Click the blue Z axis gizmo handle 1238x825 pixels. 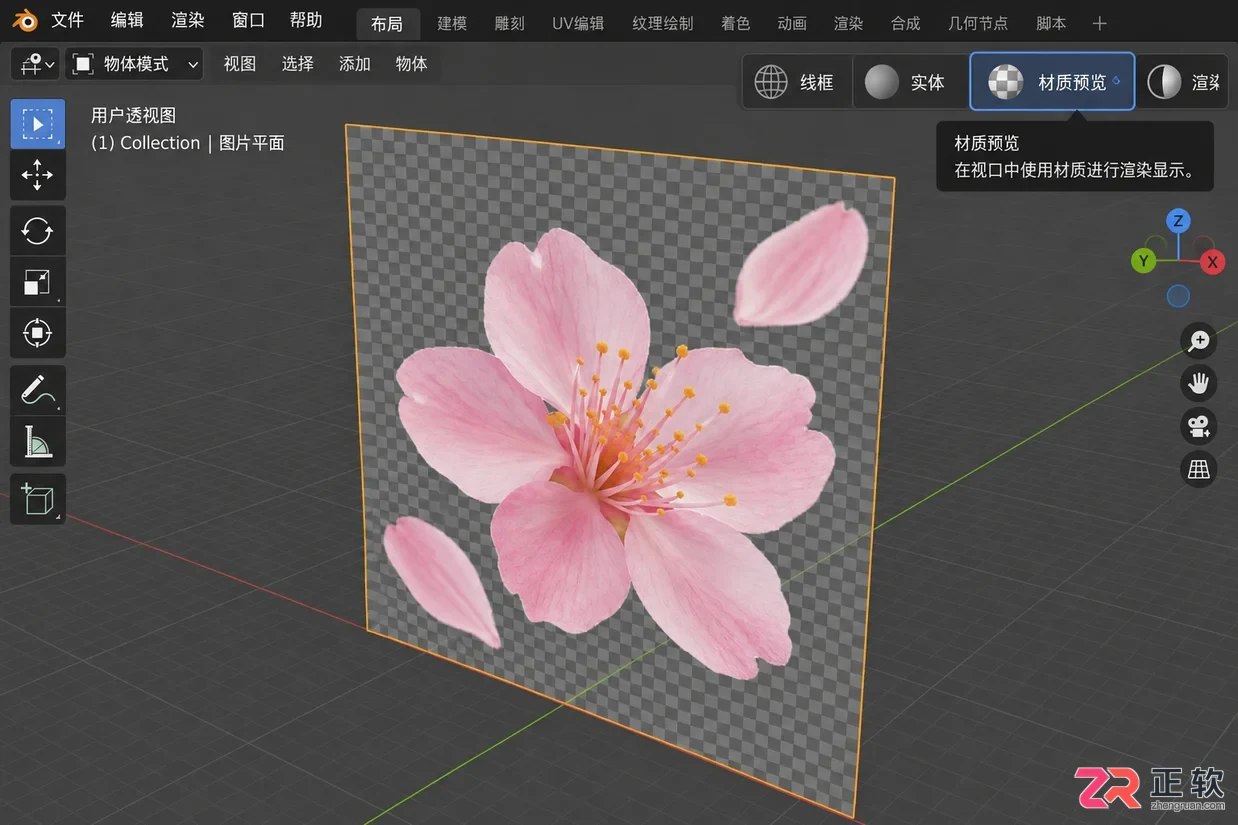click(x=1179, y=221)
